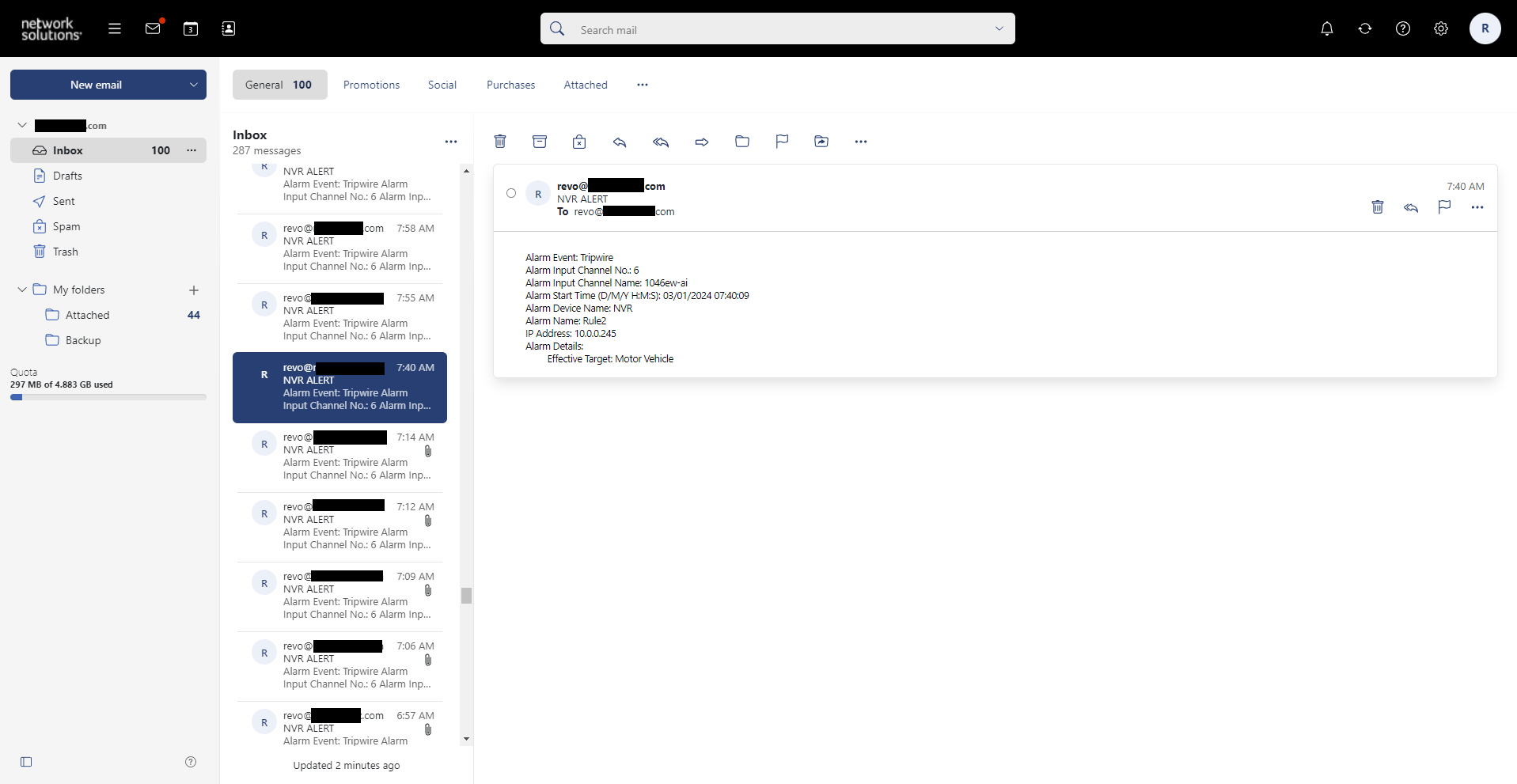Click the message list scrollbar thumb
This screenshot has height=784, width=1517.
[466, 596]
